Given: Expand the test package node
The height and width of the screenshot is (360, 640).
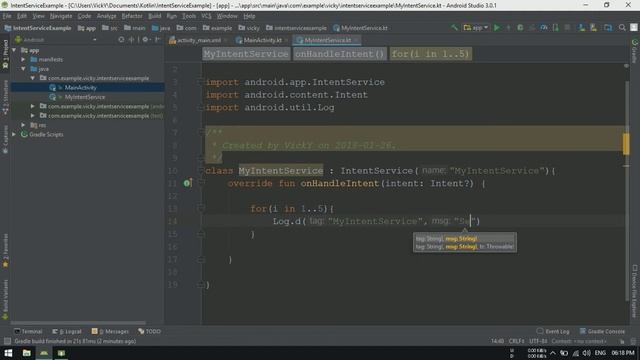Looking at the screenshot, I should tap(33, 116).
